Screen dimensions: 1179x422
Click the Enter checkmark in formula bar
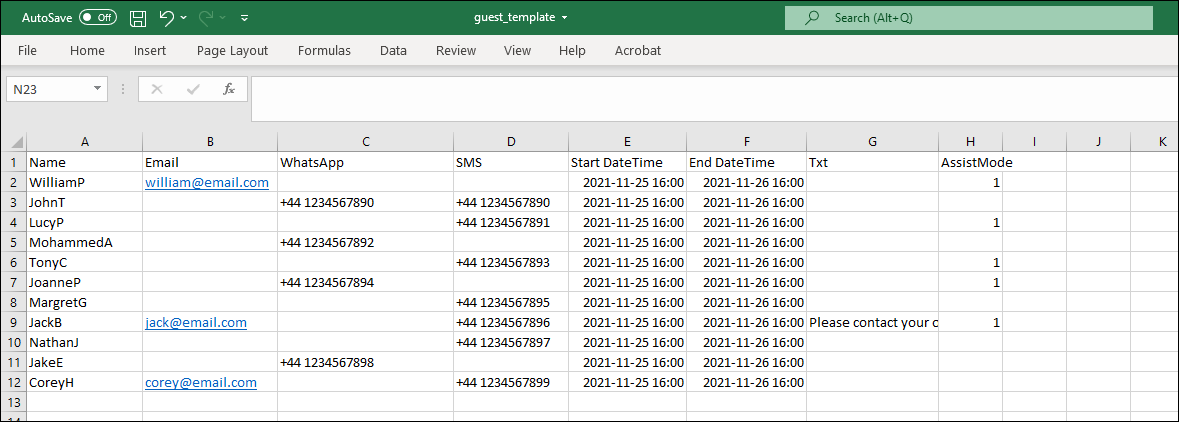pos(192,89)
